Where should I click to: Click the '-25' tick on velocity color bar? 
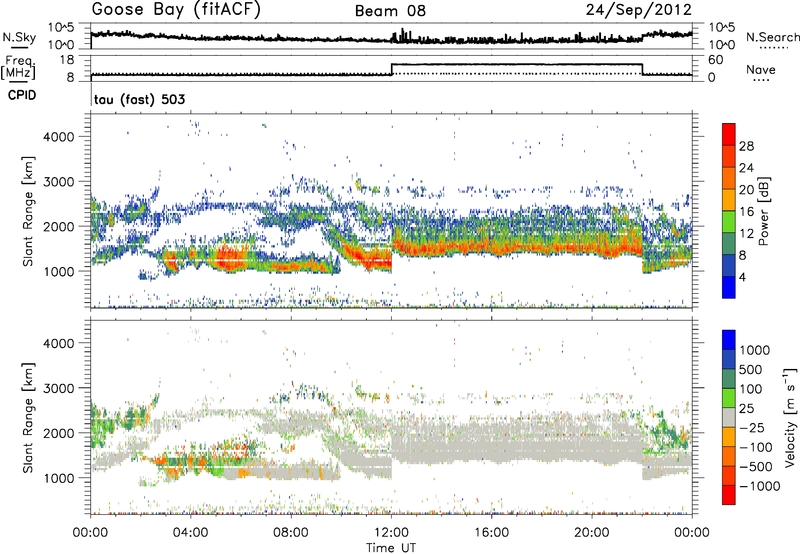coord(752,427)
